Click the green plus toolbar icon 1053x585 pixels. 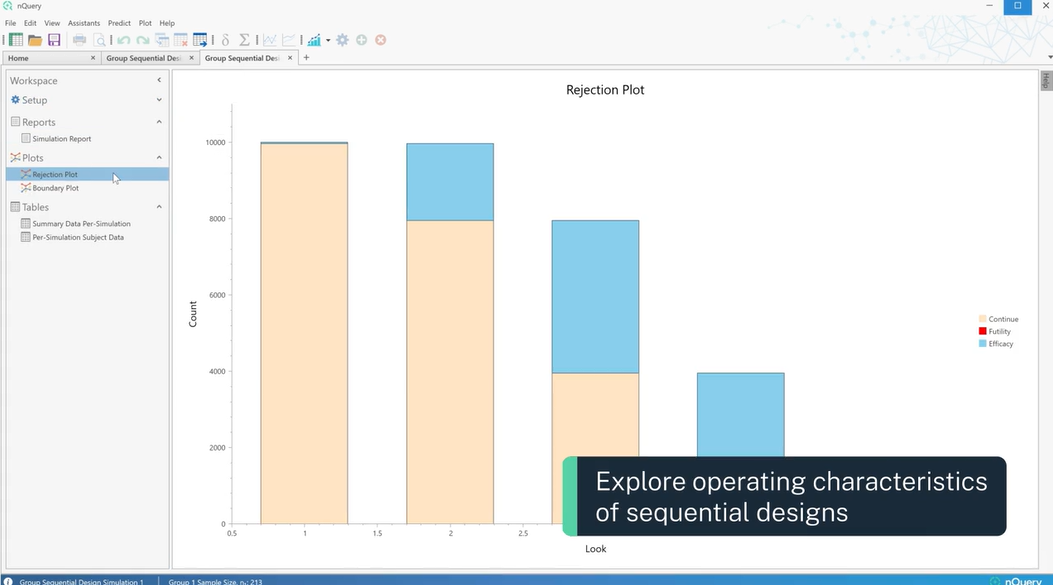point(361,39)
